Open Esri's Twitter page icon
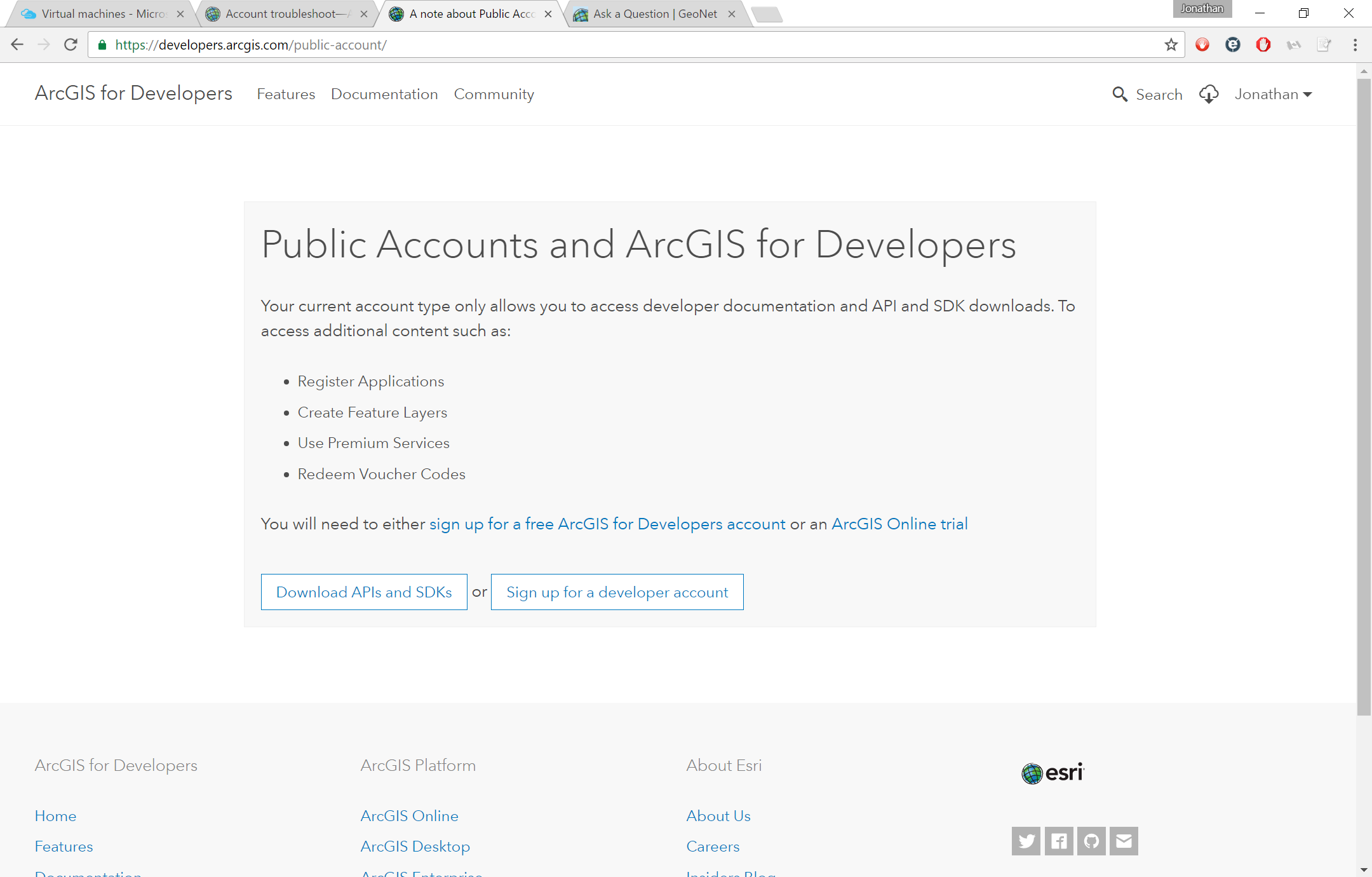The image size is (1372, 877). [x=1026, y=841]
